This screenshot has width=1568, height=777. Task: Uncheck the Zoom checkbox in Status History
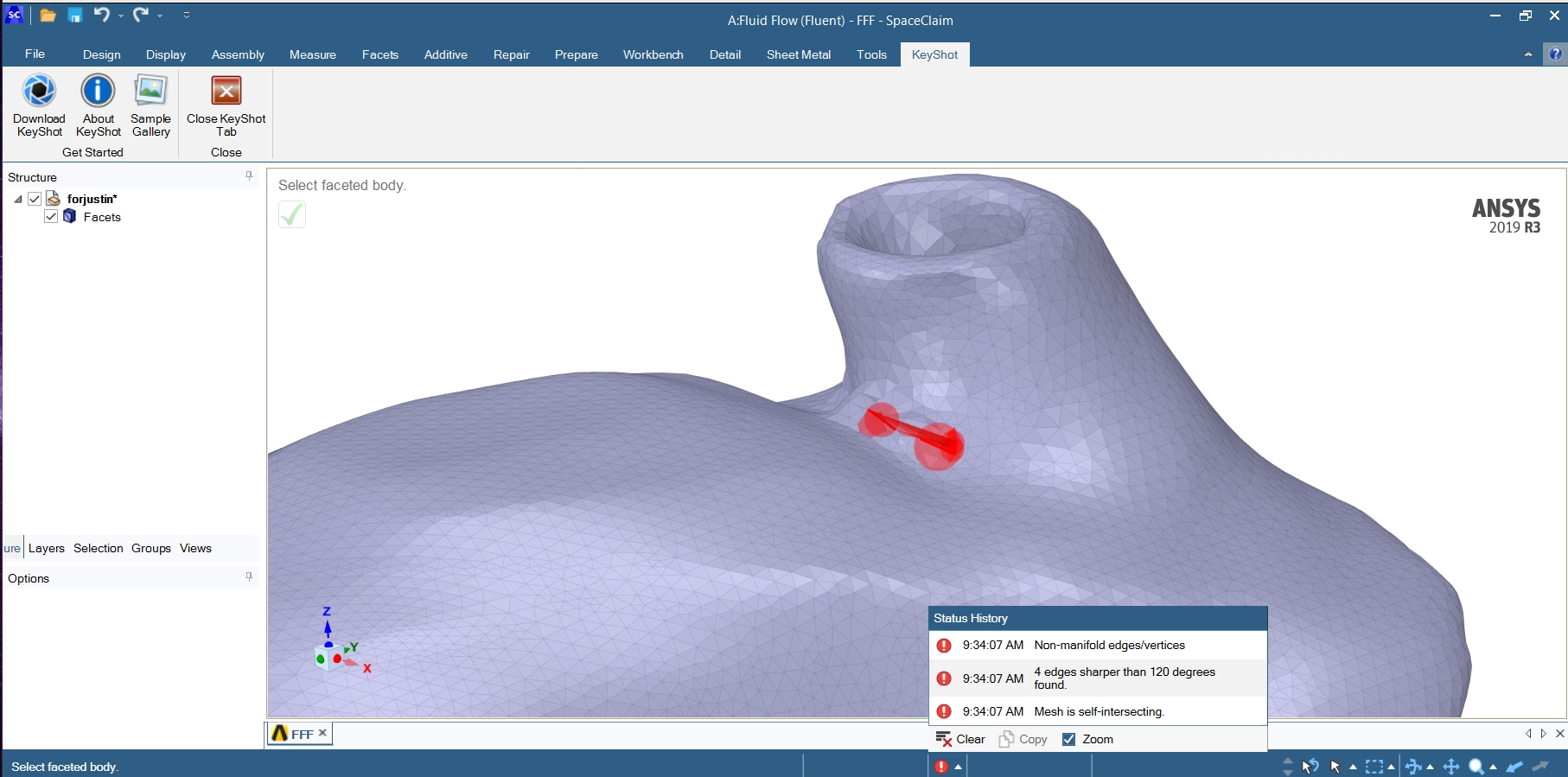click(1069, 739)
